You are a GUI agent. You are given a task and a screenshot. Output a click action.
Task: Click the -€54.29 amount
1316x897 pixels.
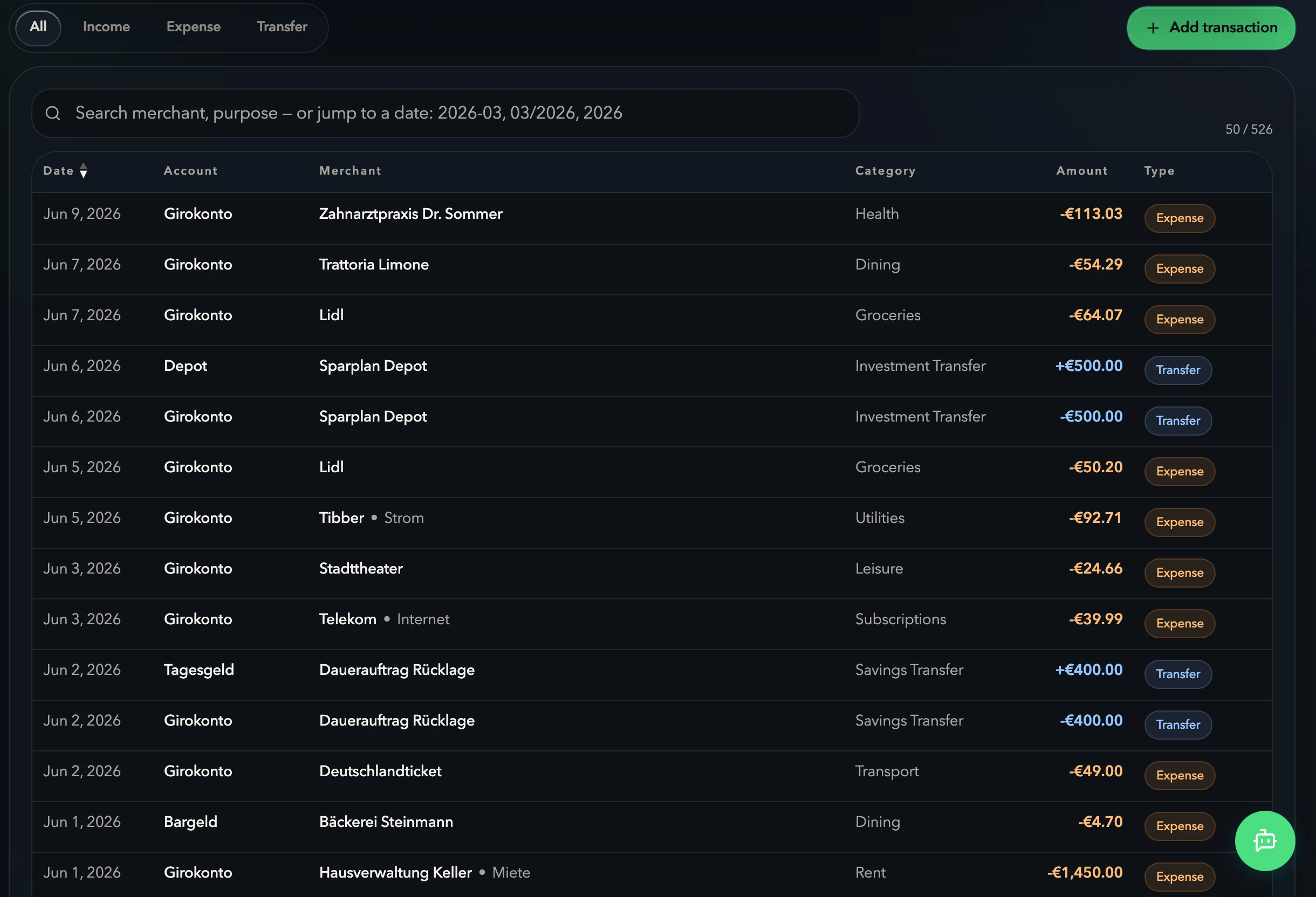[1095, 264]
